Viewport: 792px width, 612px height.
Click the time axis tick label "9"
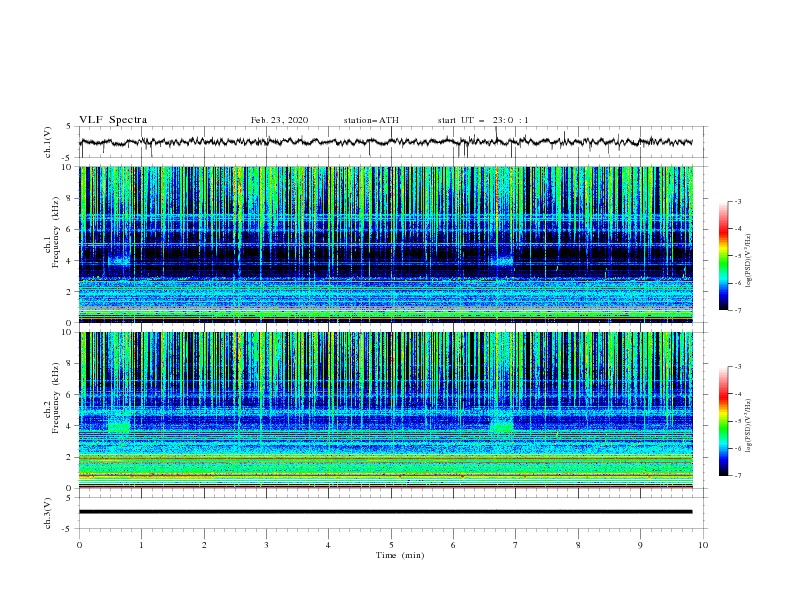coord(640,545)
